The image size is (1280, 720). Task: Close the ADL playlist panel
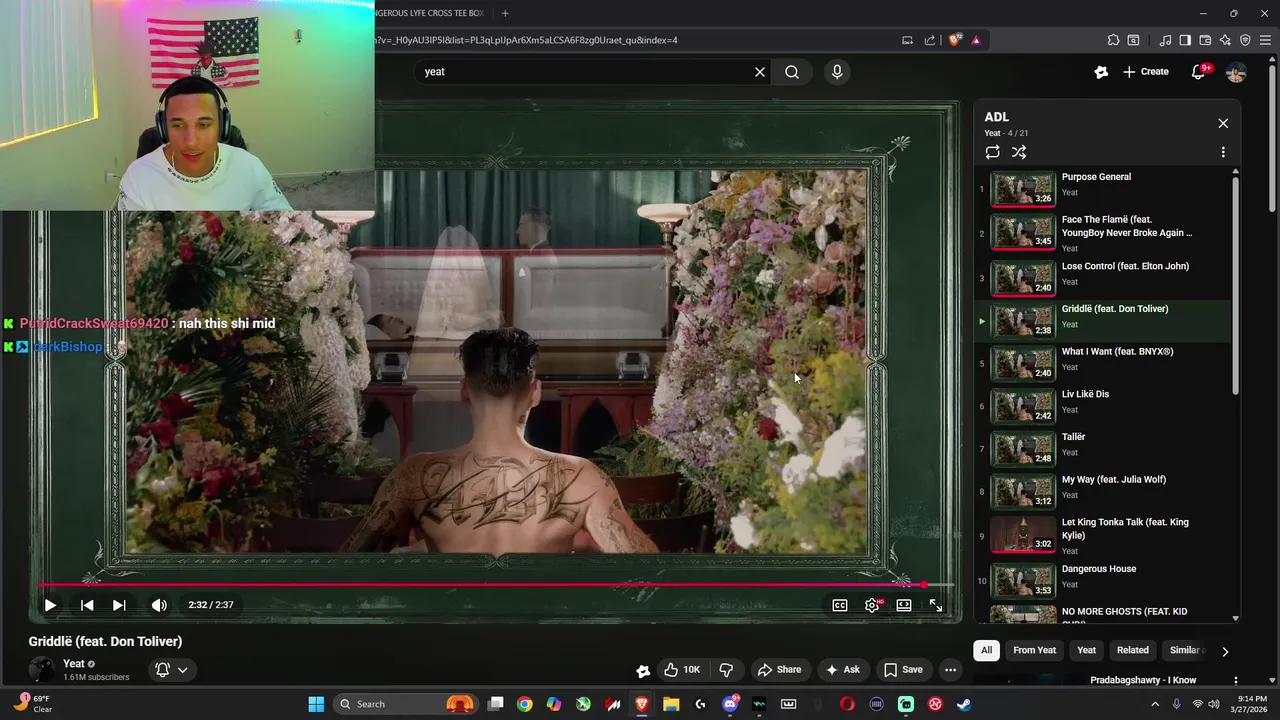click(x=1223, y=123)
